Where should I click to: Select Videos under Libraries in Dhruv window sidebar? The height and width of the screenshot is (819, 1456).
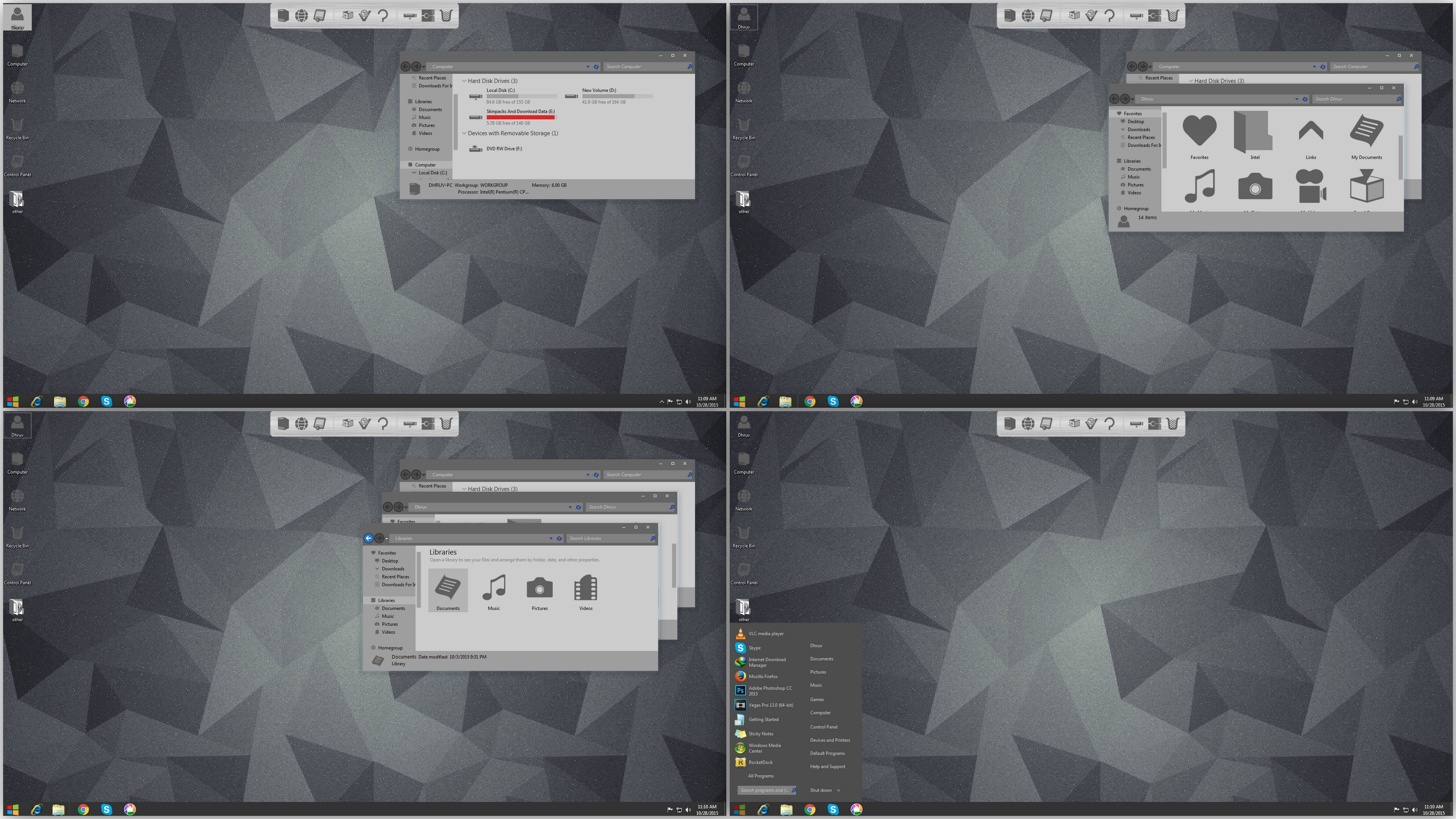click(x=1131, y=193)
